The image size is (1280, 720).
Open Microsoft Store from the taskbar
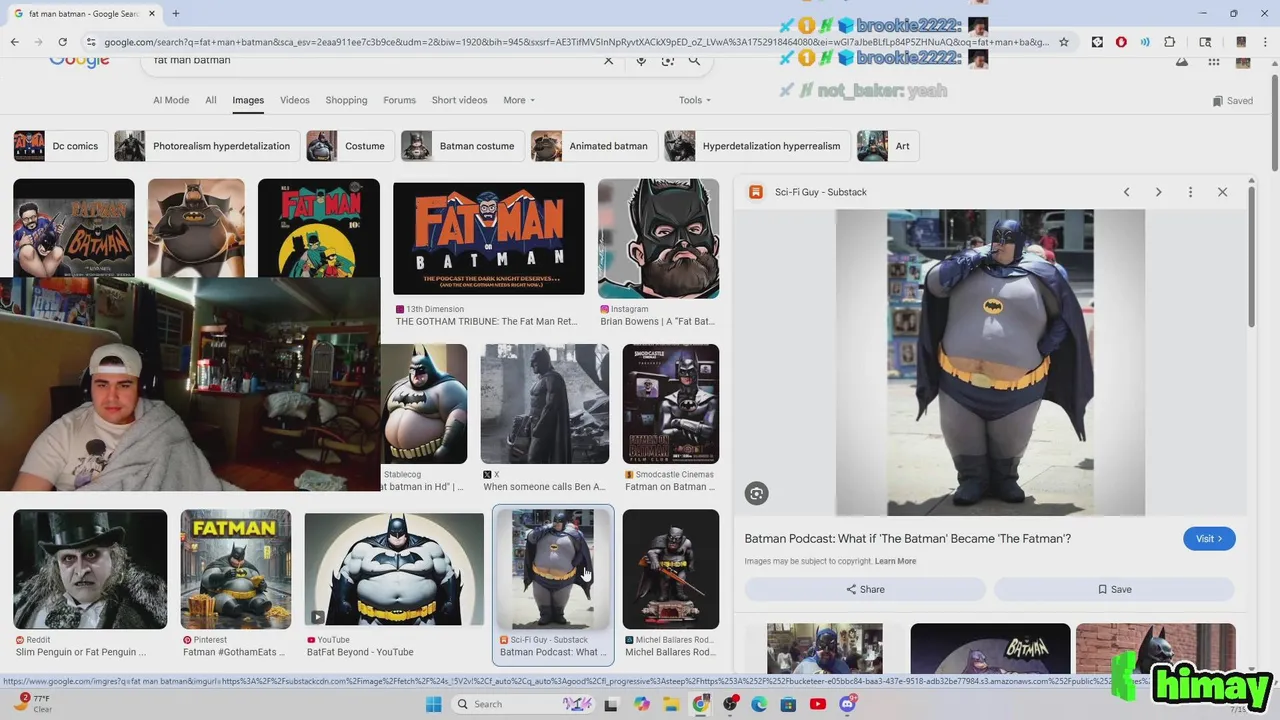(x=788, y=704)
